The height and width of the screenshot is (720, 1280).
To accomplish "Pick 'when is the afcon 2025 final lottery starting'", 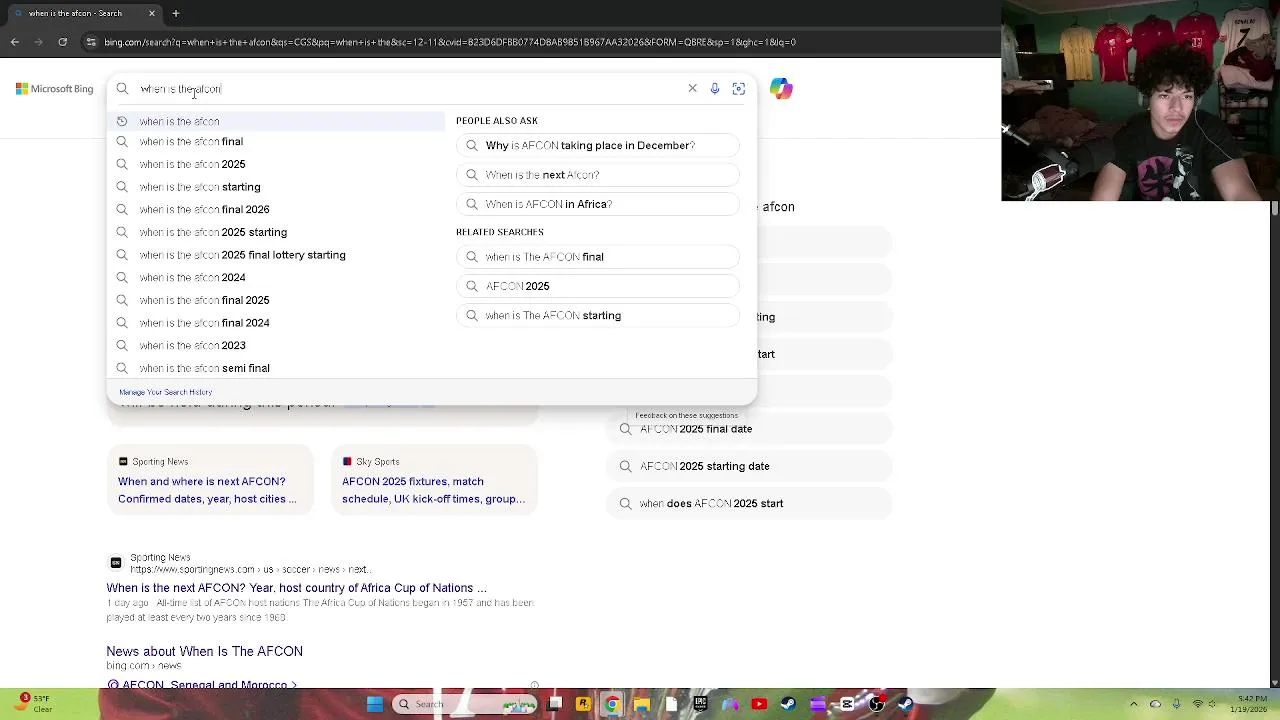I will coord(276,255).
